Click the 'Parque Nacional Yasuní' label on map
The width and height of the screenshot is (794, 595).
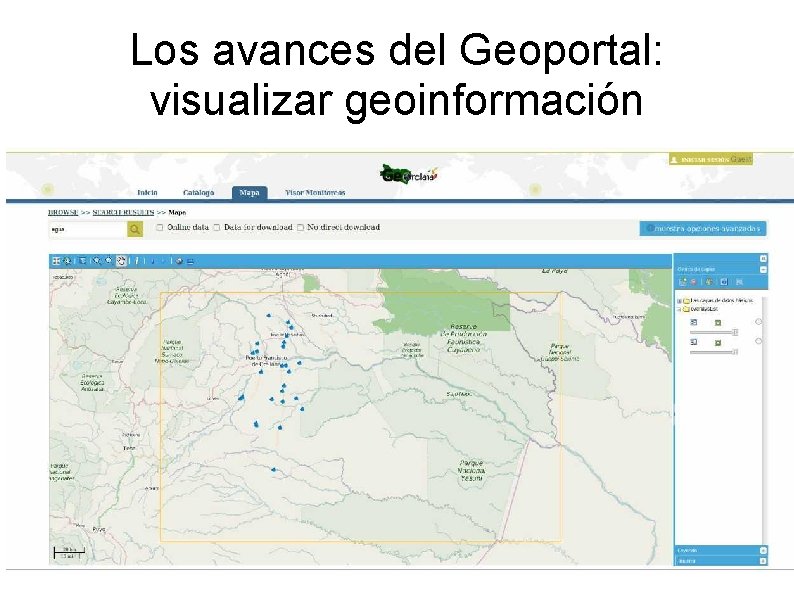click(471, 470)
